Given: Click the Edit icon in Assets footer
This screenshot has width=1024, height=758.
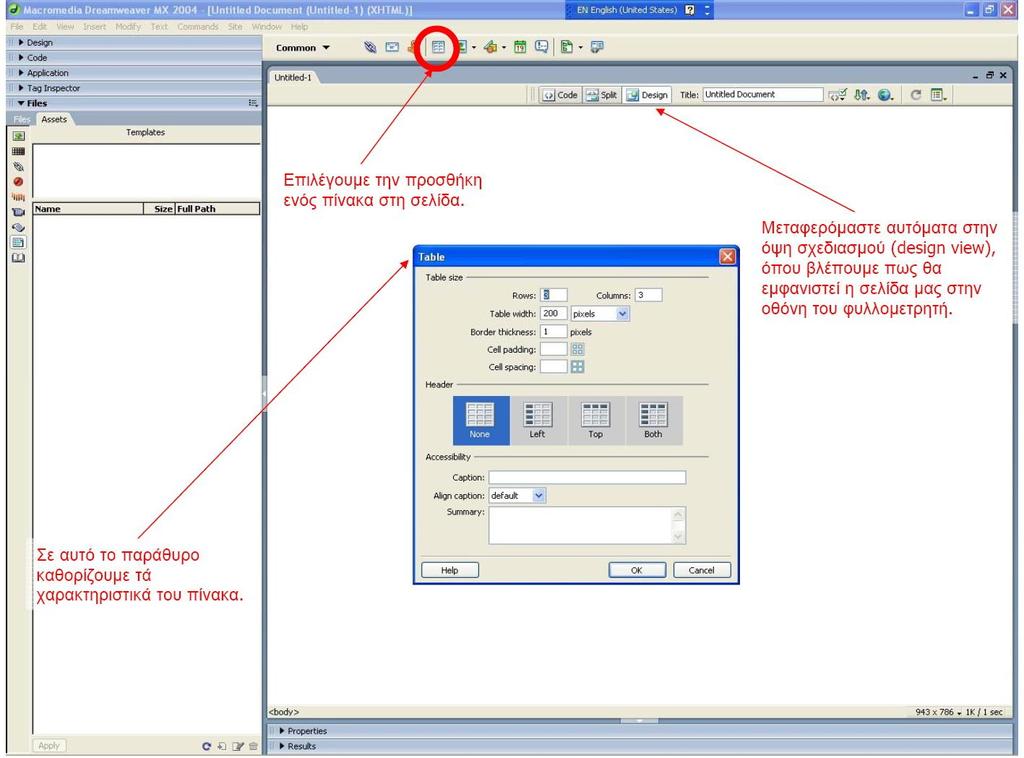Looking at the screenshot, I should point(238,746).
